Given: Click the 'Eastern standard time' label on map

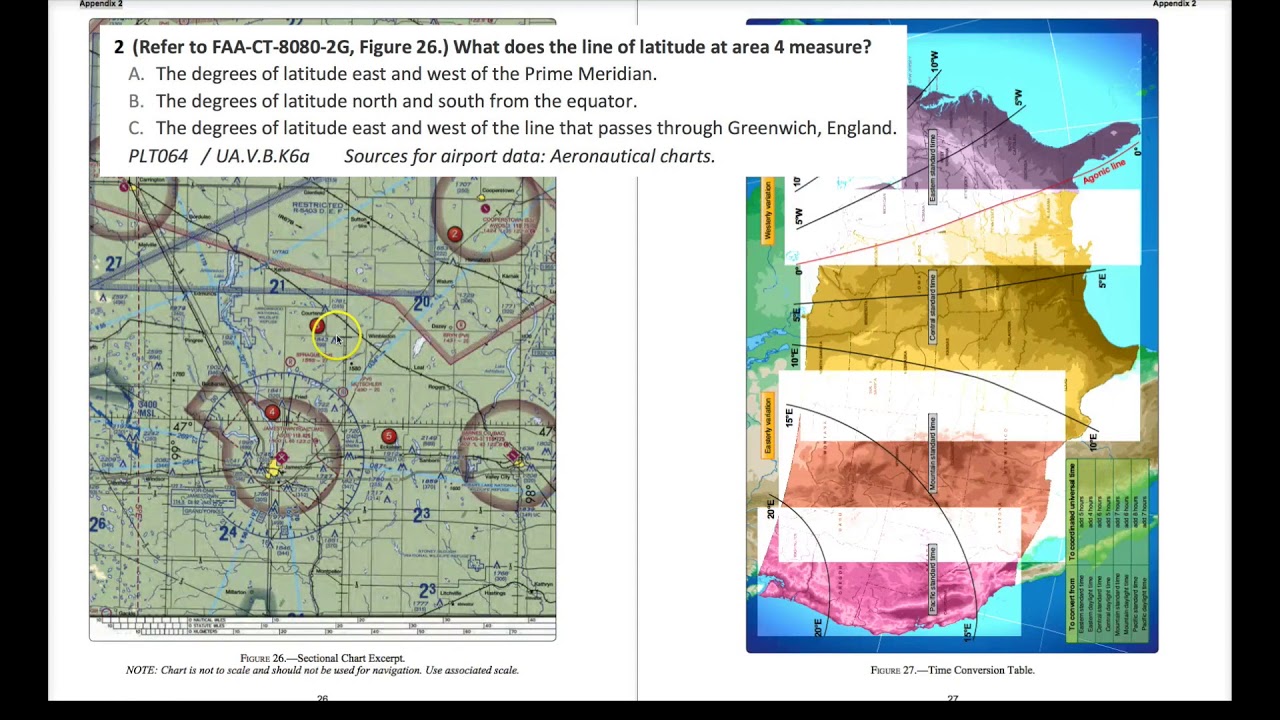Looking at the screenshot, I should 933,167.
